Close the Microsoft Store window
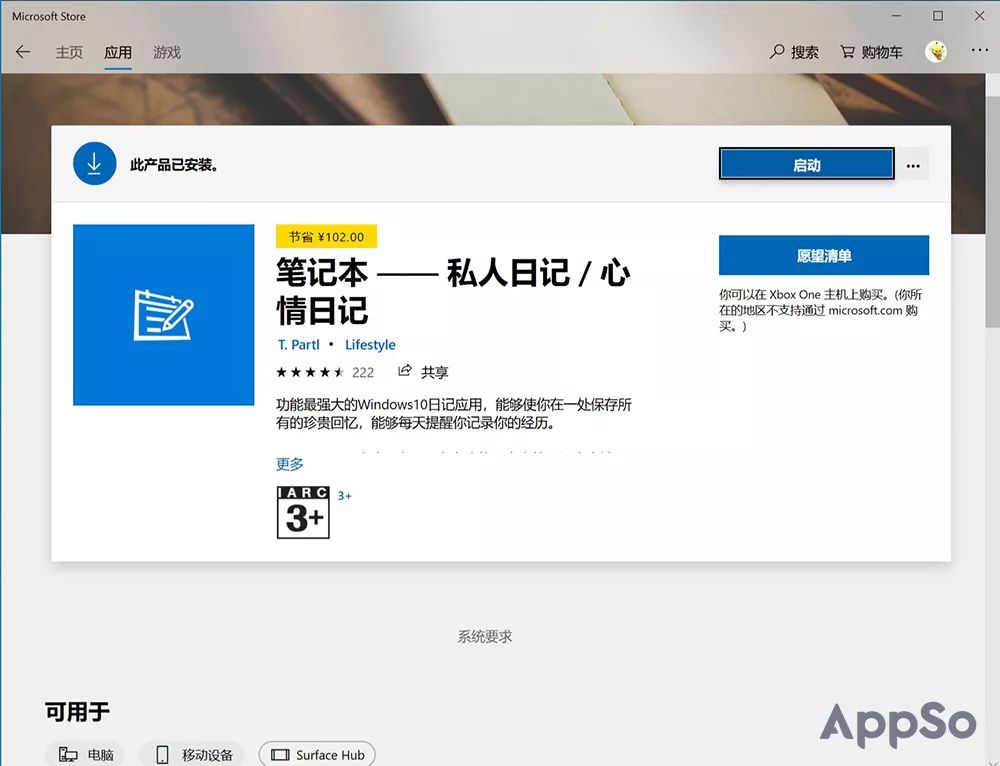This screenshot has width=1000, height=766. pyautogui.click(x=980, y=16)
